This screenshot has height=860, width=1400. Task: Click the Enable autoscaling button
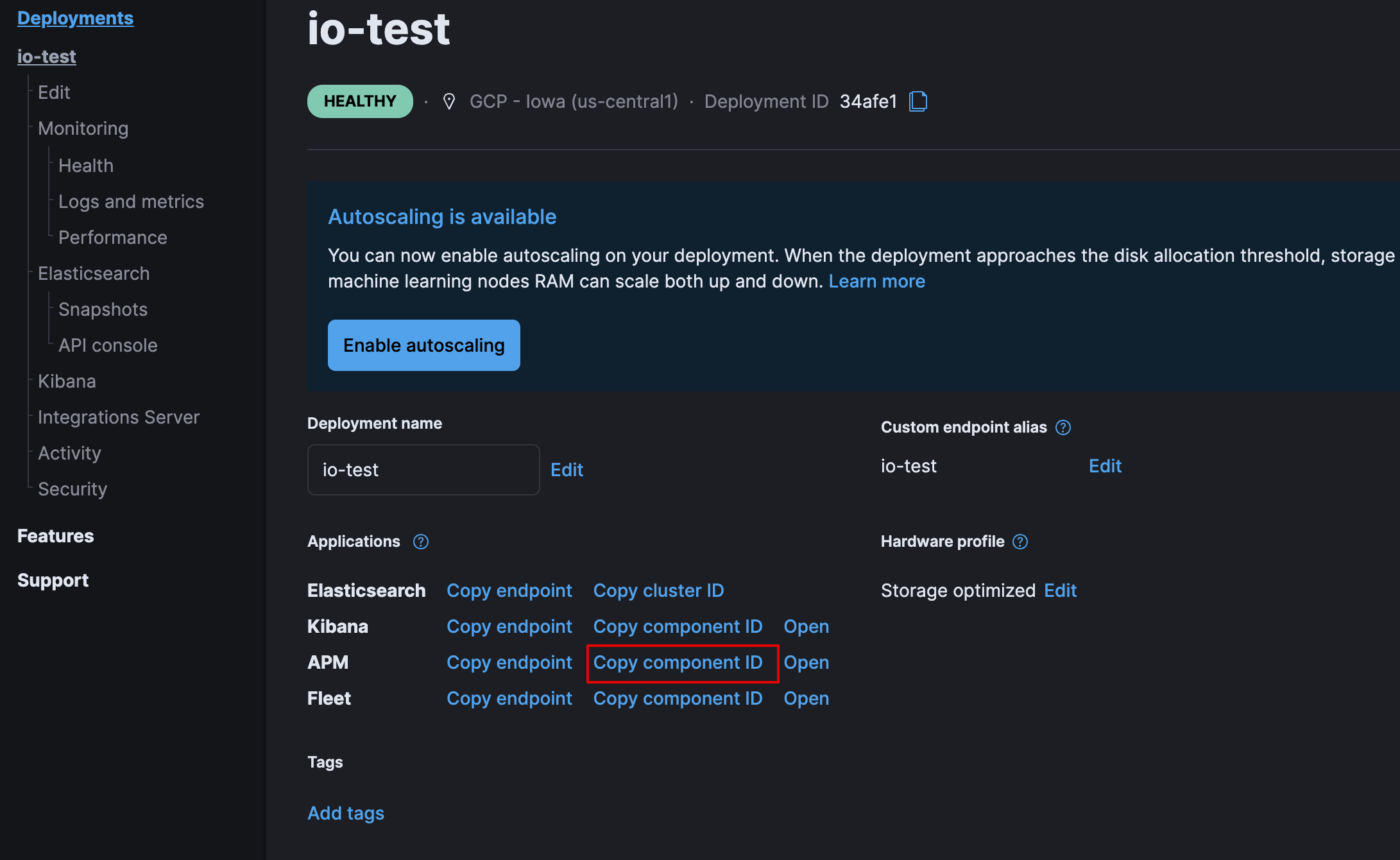[x=424, y=345]
